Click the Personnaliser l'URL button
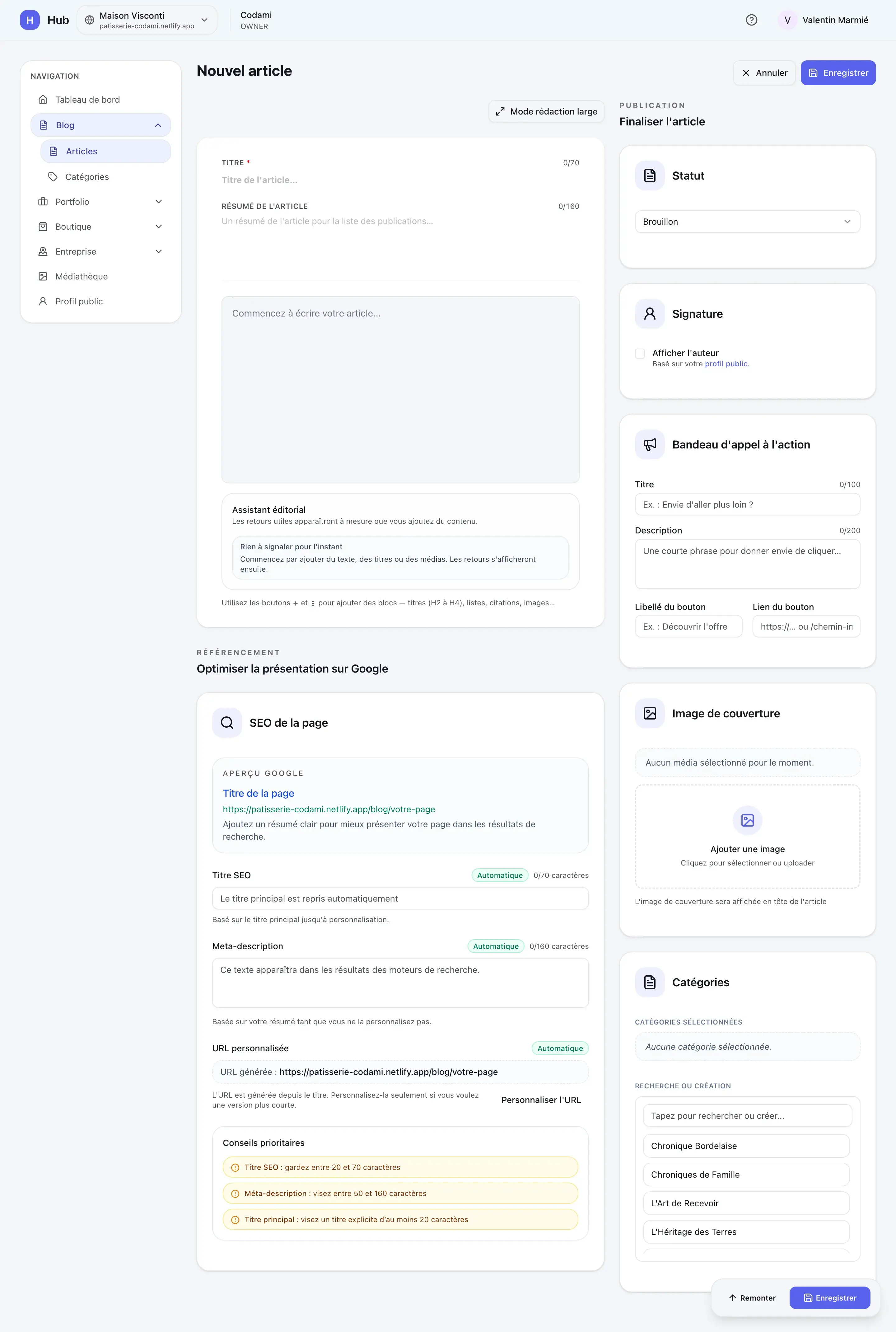 click(x=541, y=1100)
